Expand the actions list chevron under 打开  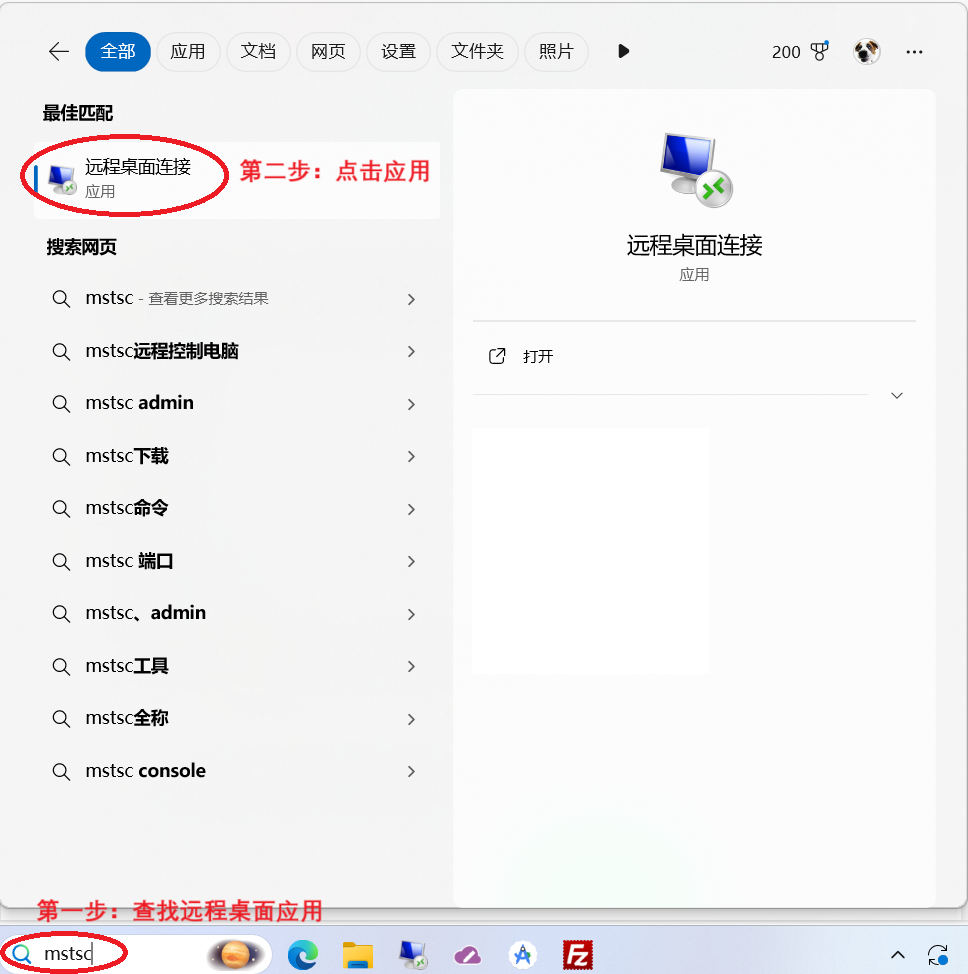(897, 396)
